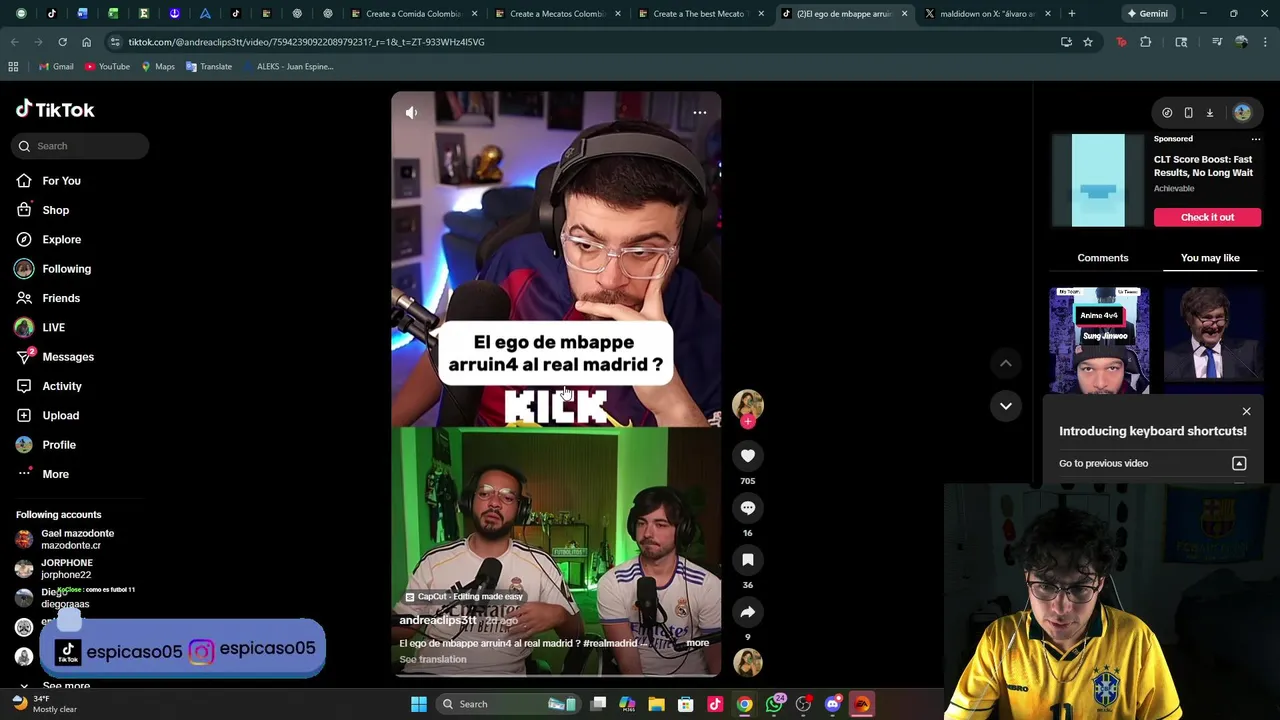This screenshot has height=720, width=1280.
Task: Open the Shop section
Action: pyautogui.click(x=56, y=210)
